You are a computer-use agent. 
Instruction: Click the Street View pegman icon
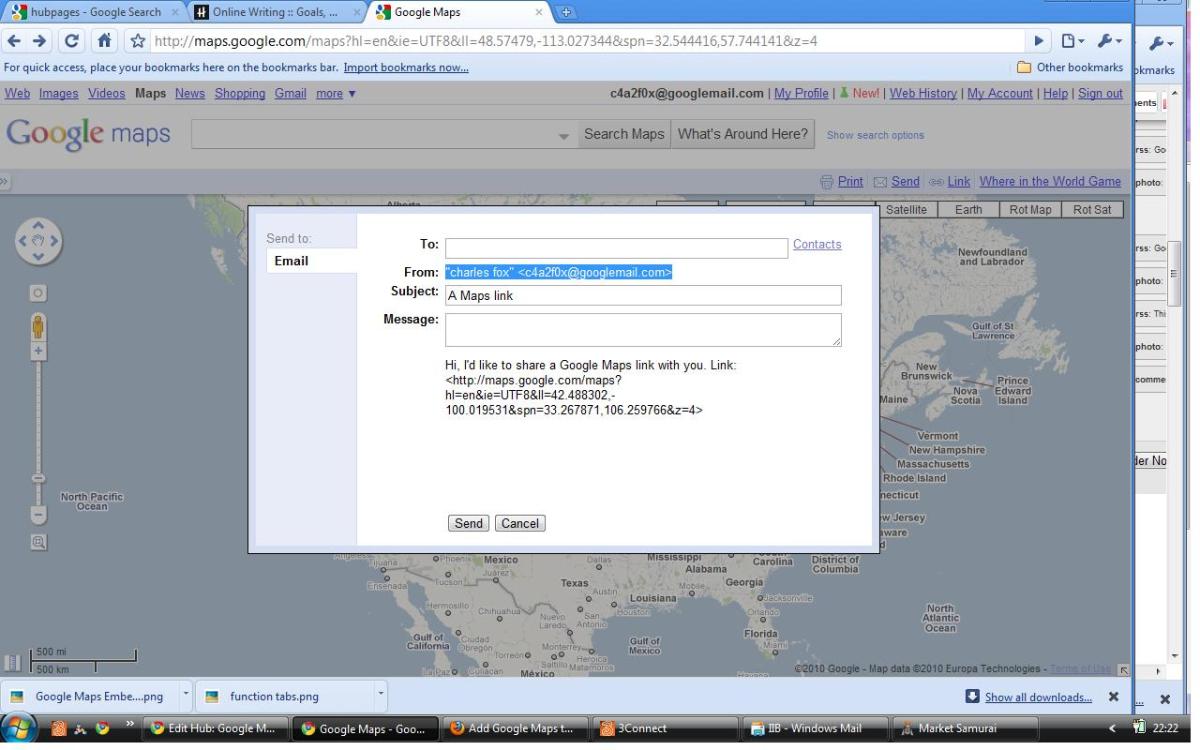(39, 326)
